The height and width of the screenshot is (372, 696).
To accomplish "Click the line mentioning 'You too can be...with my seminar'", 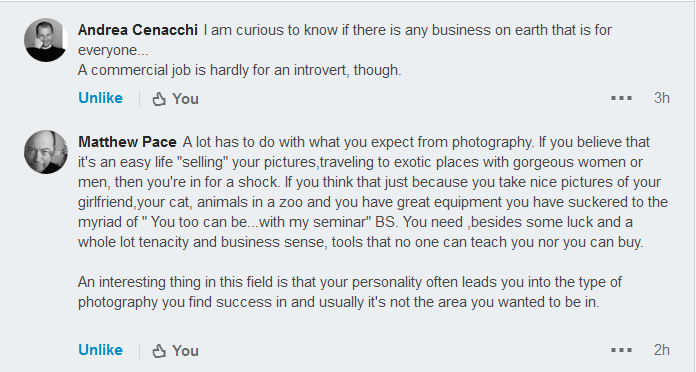I will (x=355, y=222).
